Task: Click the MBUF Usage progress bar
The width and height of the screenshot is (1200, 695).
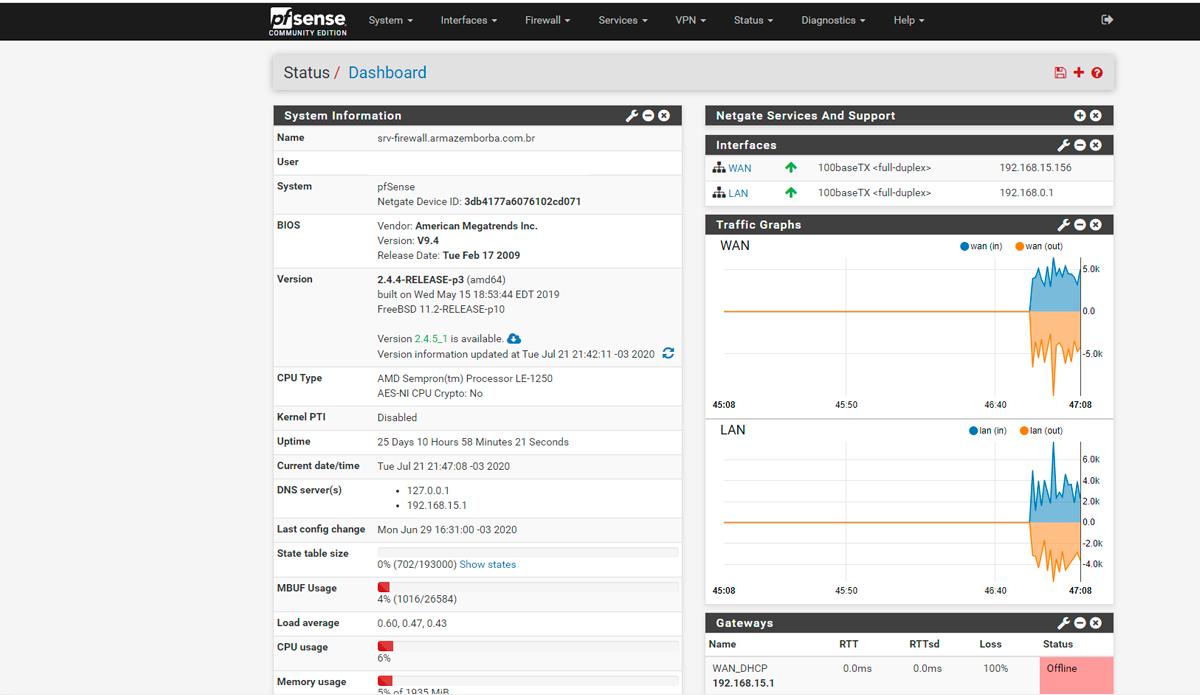Action: pos(527,587)
